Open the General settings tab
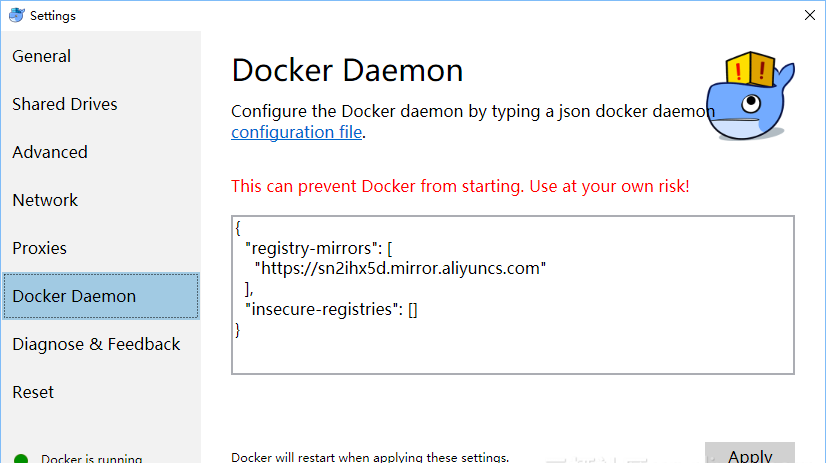This screenshot has height=463, width=826. 42,56
